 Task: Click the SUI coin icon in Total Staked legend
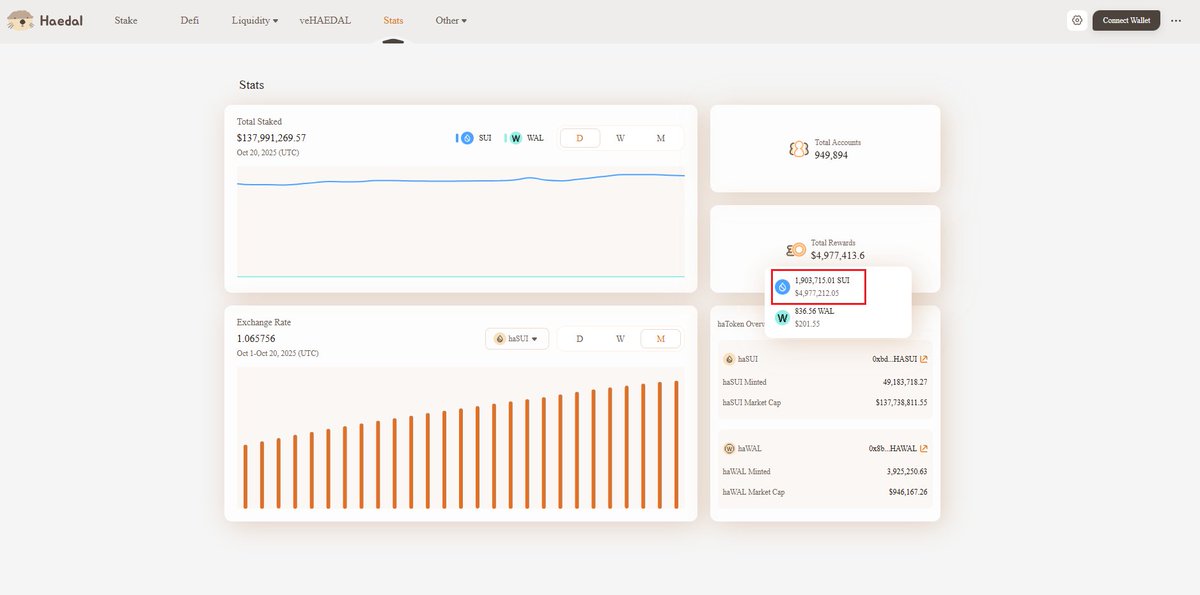click(466, 138)
